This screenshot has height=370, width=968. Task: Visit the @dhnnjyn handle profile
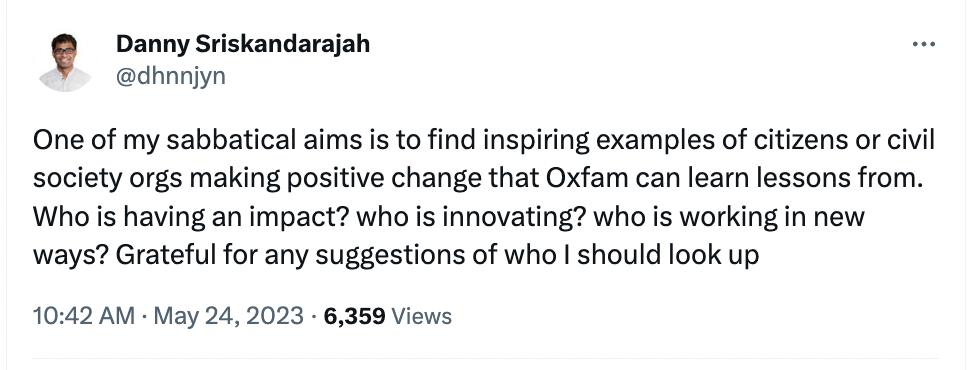coord(170,77)
